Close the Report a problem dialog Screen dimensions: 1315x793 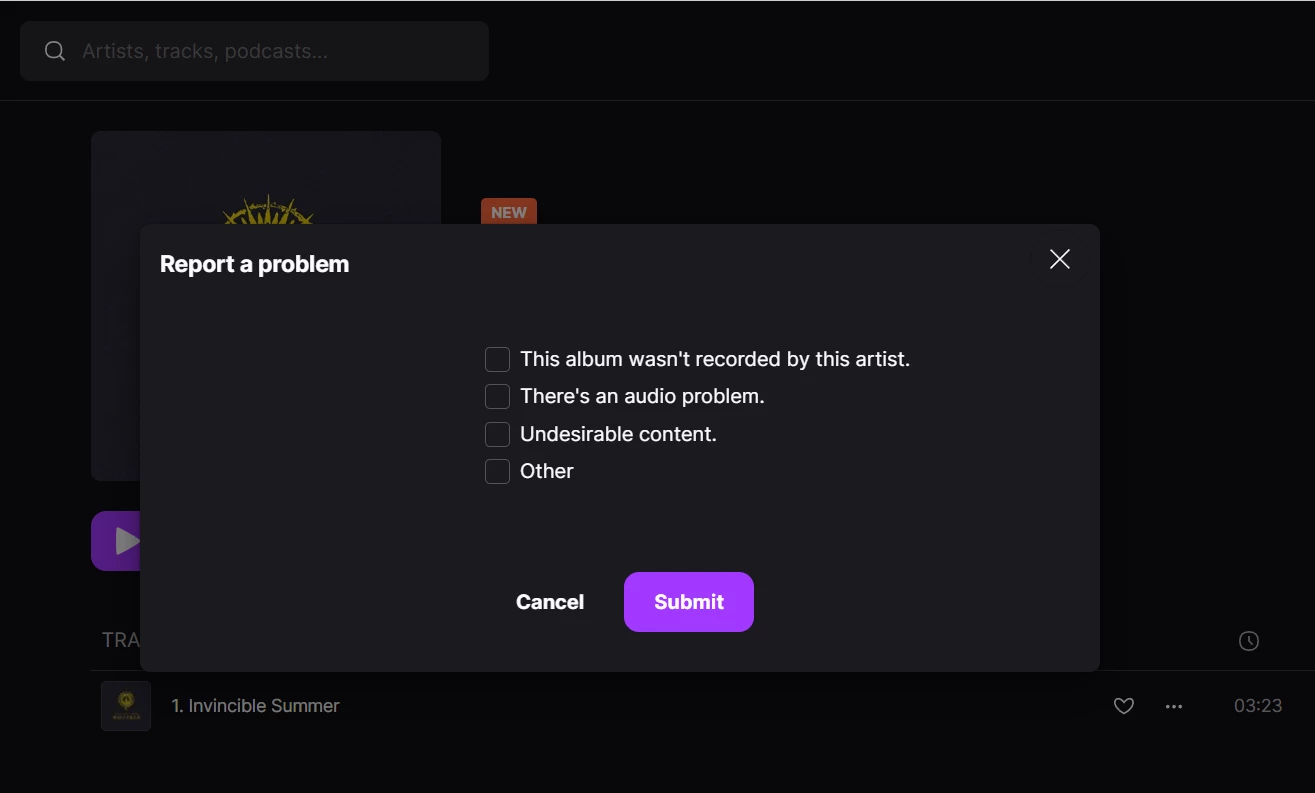click(x=1060, y=260)
